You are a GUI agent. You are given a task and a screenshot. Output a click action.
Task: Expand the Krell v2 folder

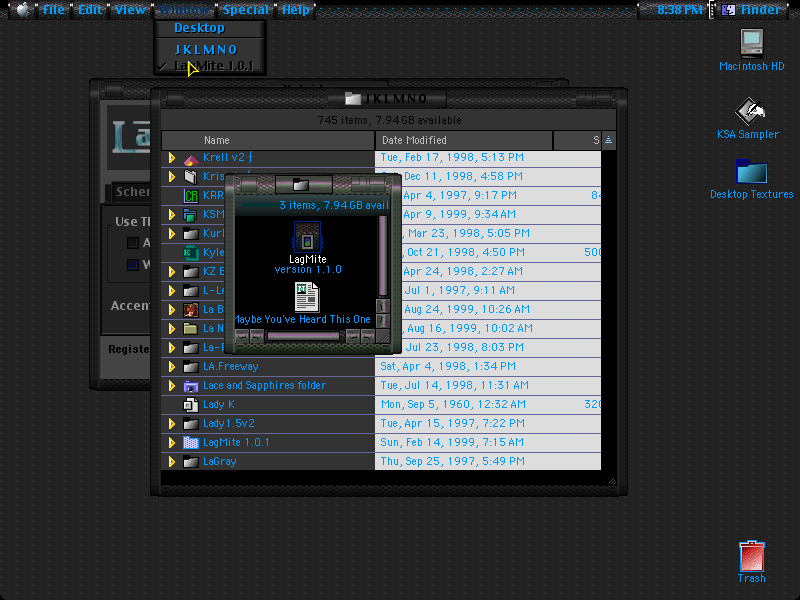172,158
